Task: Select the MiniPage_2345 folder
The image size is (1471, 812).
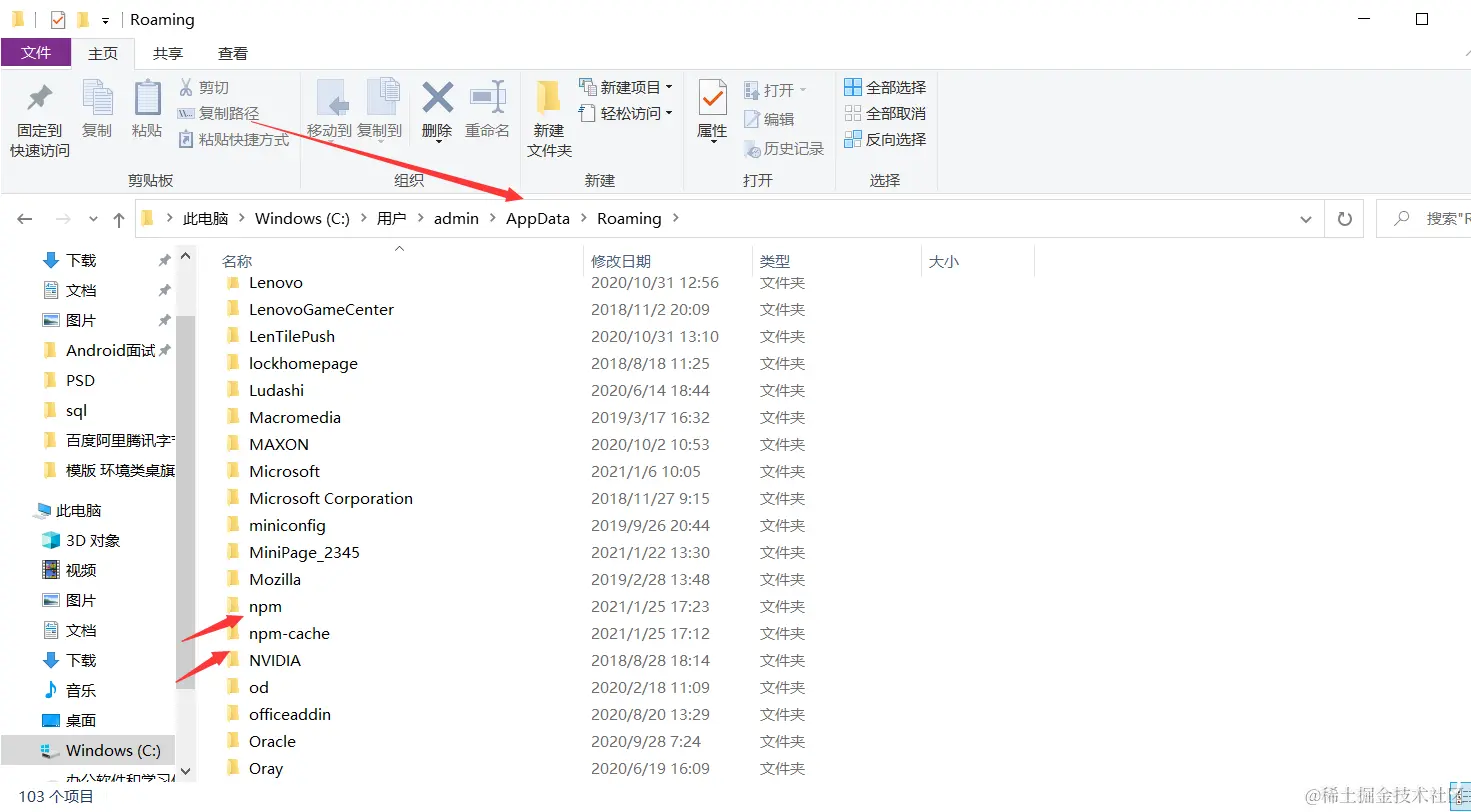Action: click(x=304, y=552)
